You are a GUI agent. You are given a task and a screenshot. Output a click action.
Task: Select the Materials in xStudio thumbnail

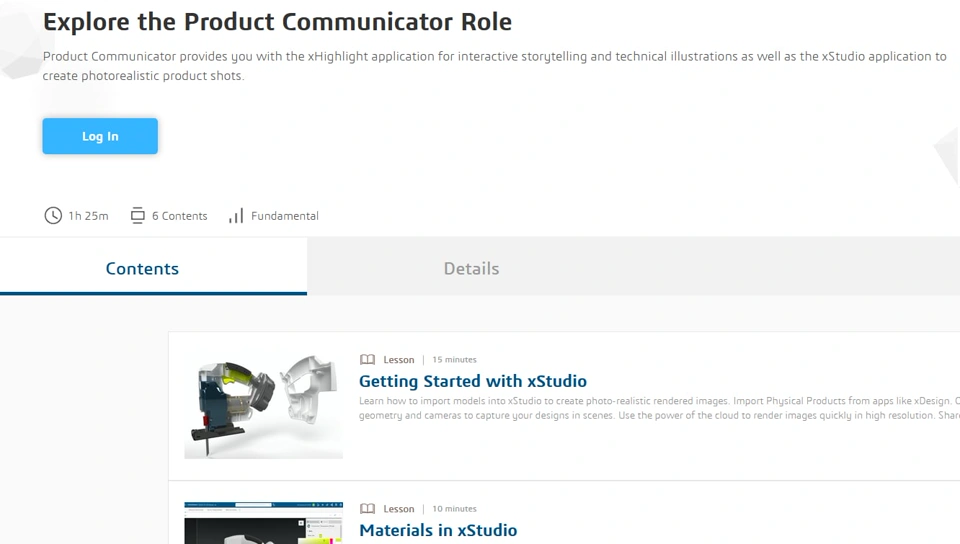point(264,523)
